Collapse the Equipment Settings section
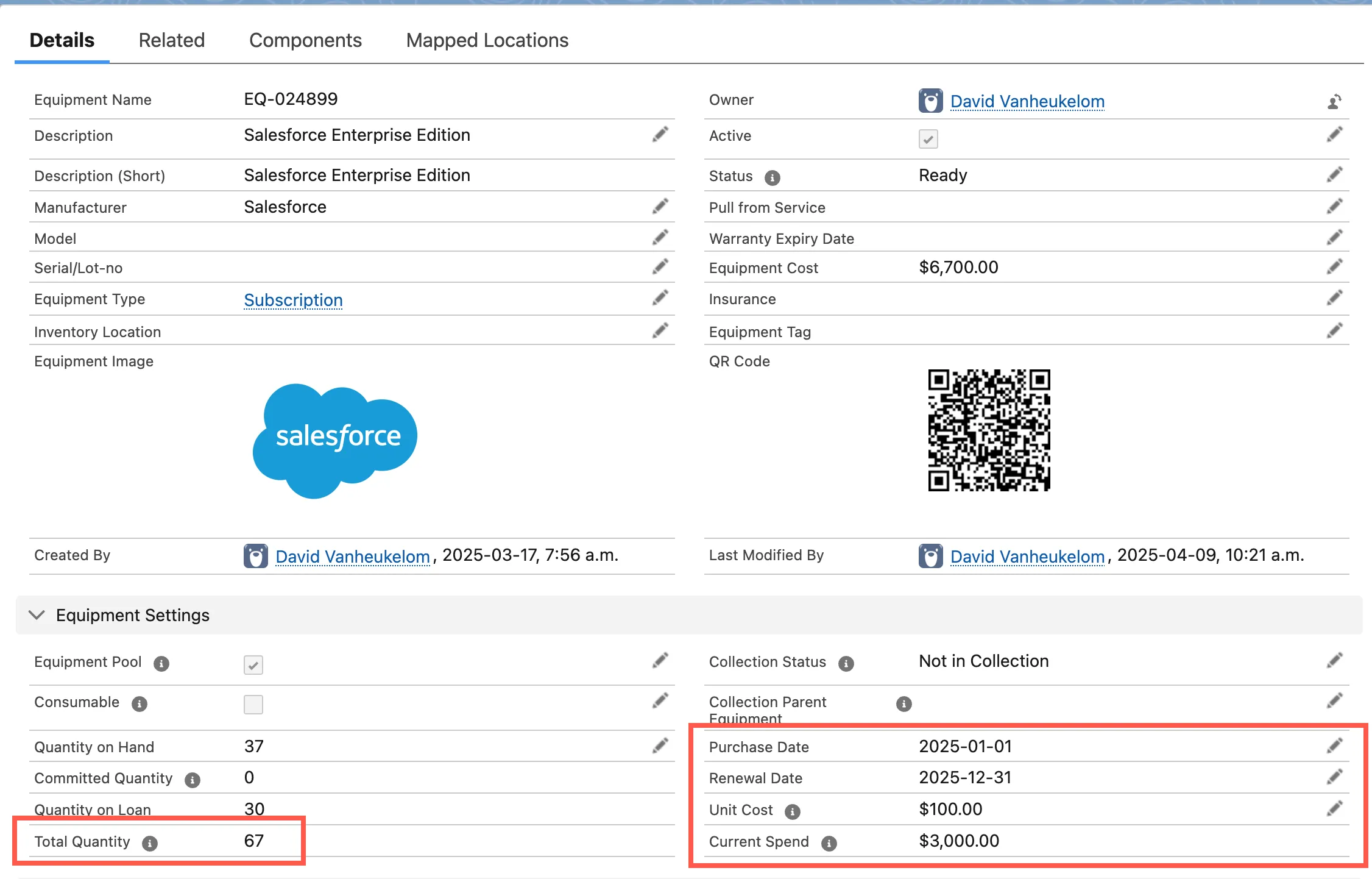Image resolution: width=1372 pixels, height=879 pixels. [37, 615]
